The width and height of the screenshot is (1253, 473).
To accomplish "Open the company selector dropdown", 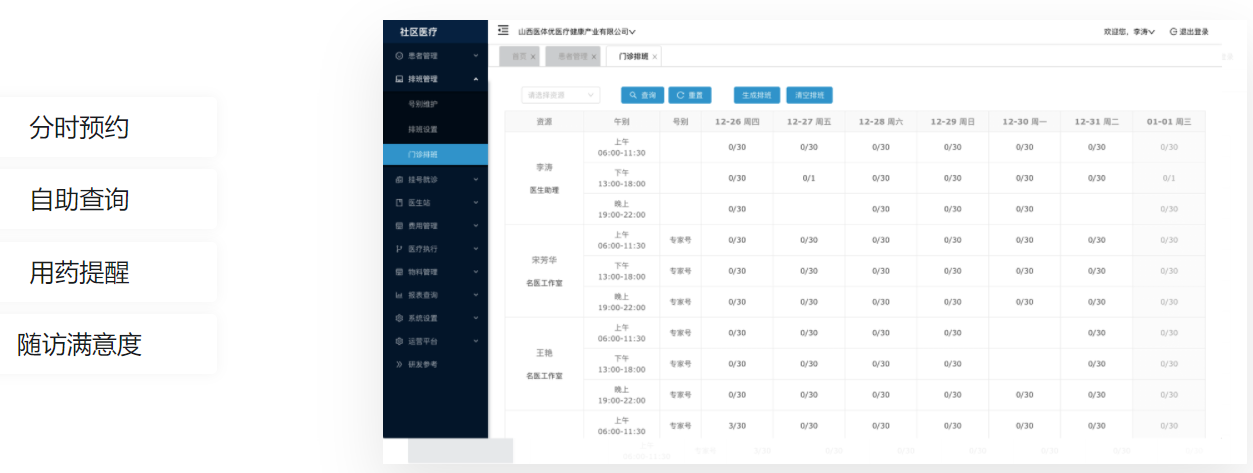I will 577,32.
